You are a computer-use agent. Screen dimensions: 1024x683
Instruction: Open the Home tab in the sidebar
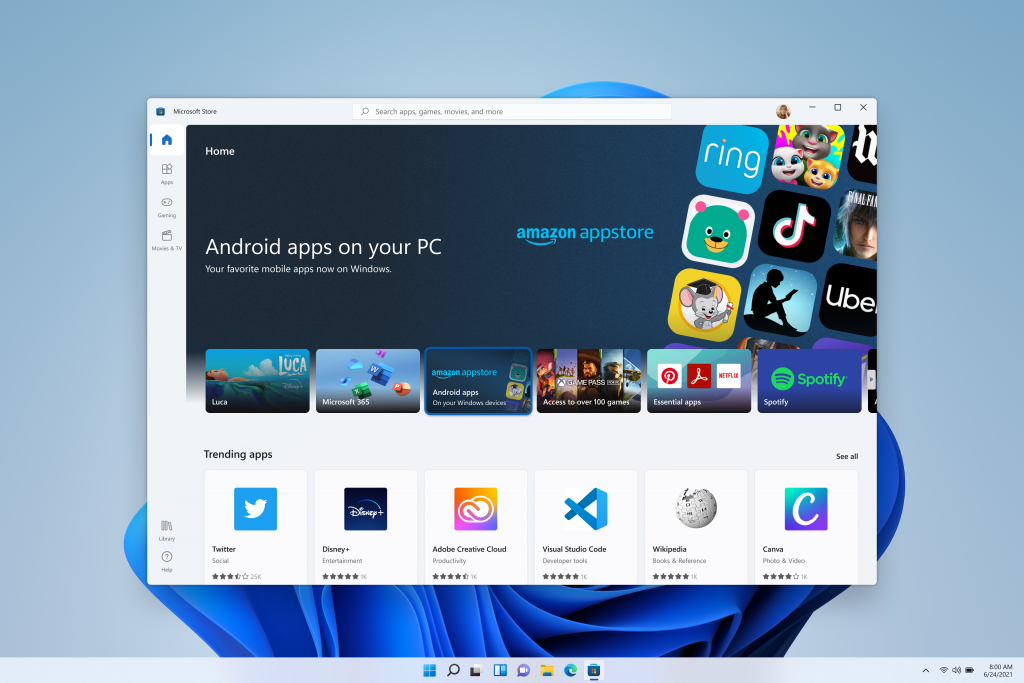[167, 140]
